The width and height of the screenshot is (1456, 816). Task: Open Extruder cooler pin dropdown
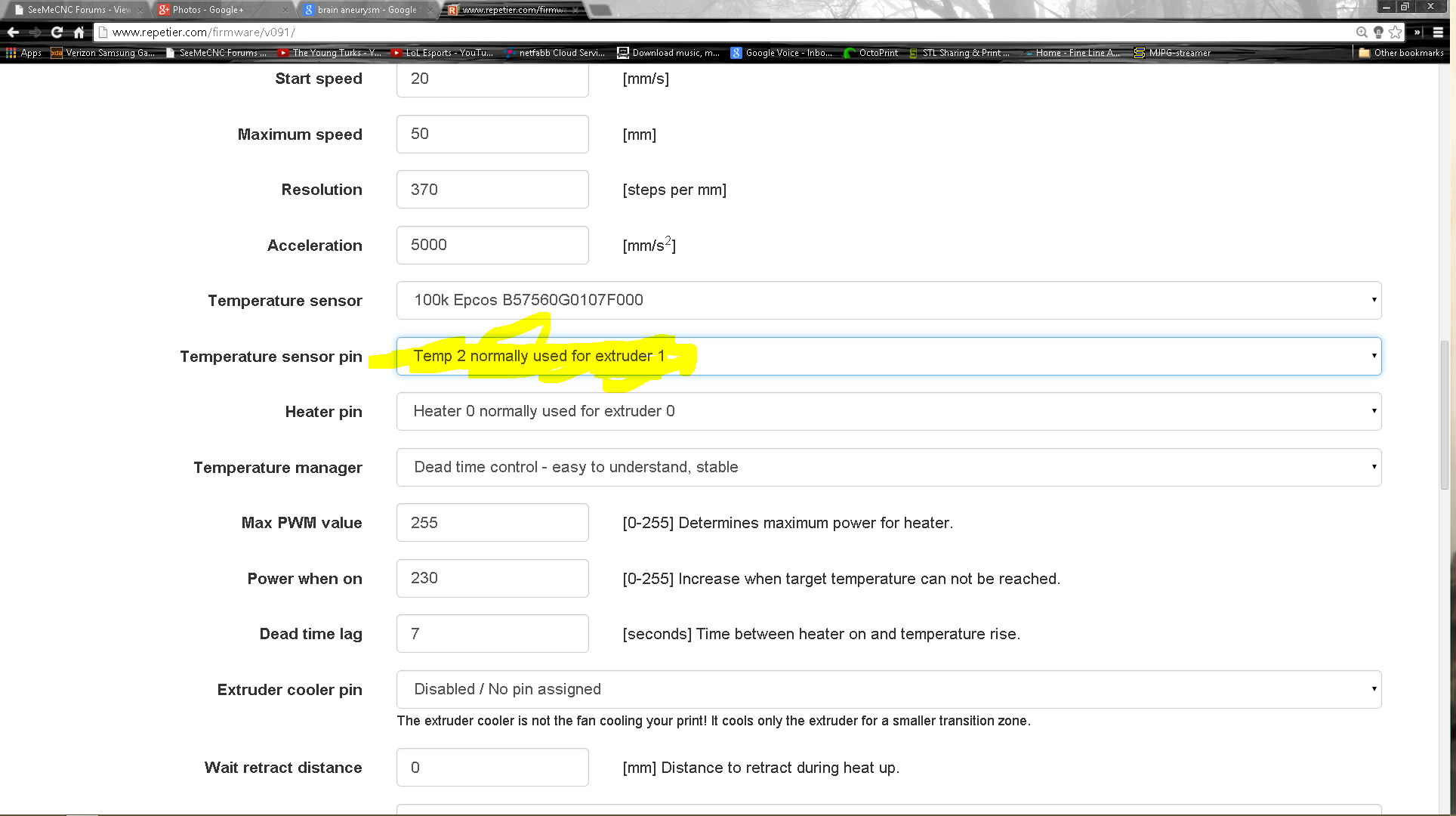pyautogui.click(x=888, y=689)
